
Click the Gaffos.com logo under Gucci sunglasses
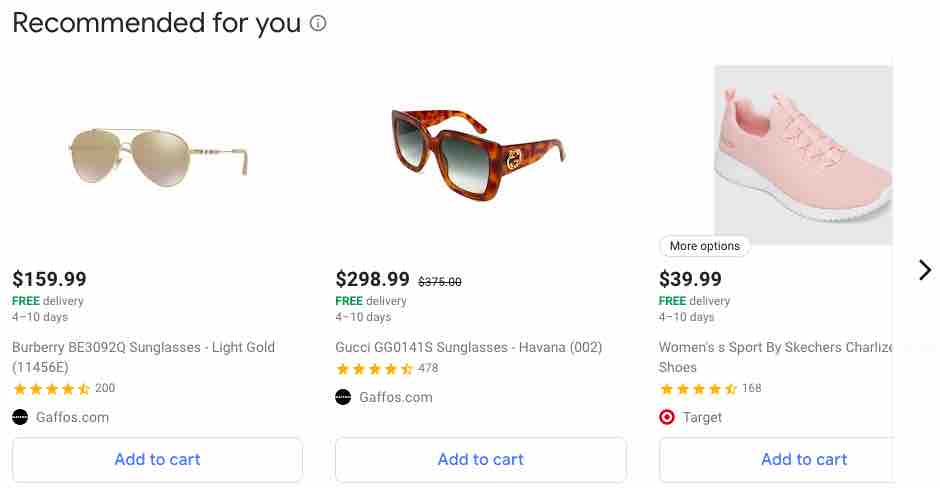[343, 397]
